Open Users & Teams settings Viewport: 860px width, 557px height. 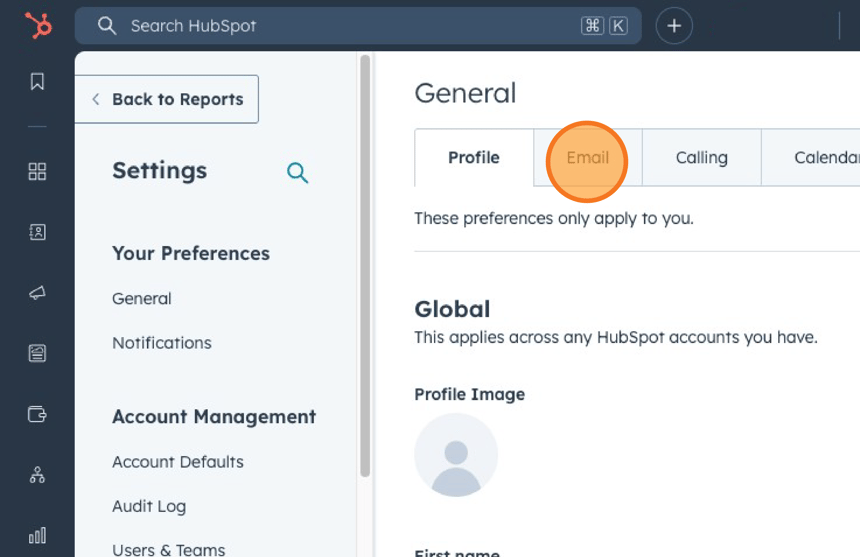point(169,550)
